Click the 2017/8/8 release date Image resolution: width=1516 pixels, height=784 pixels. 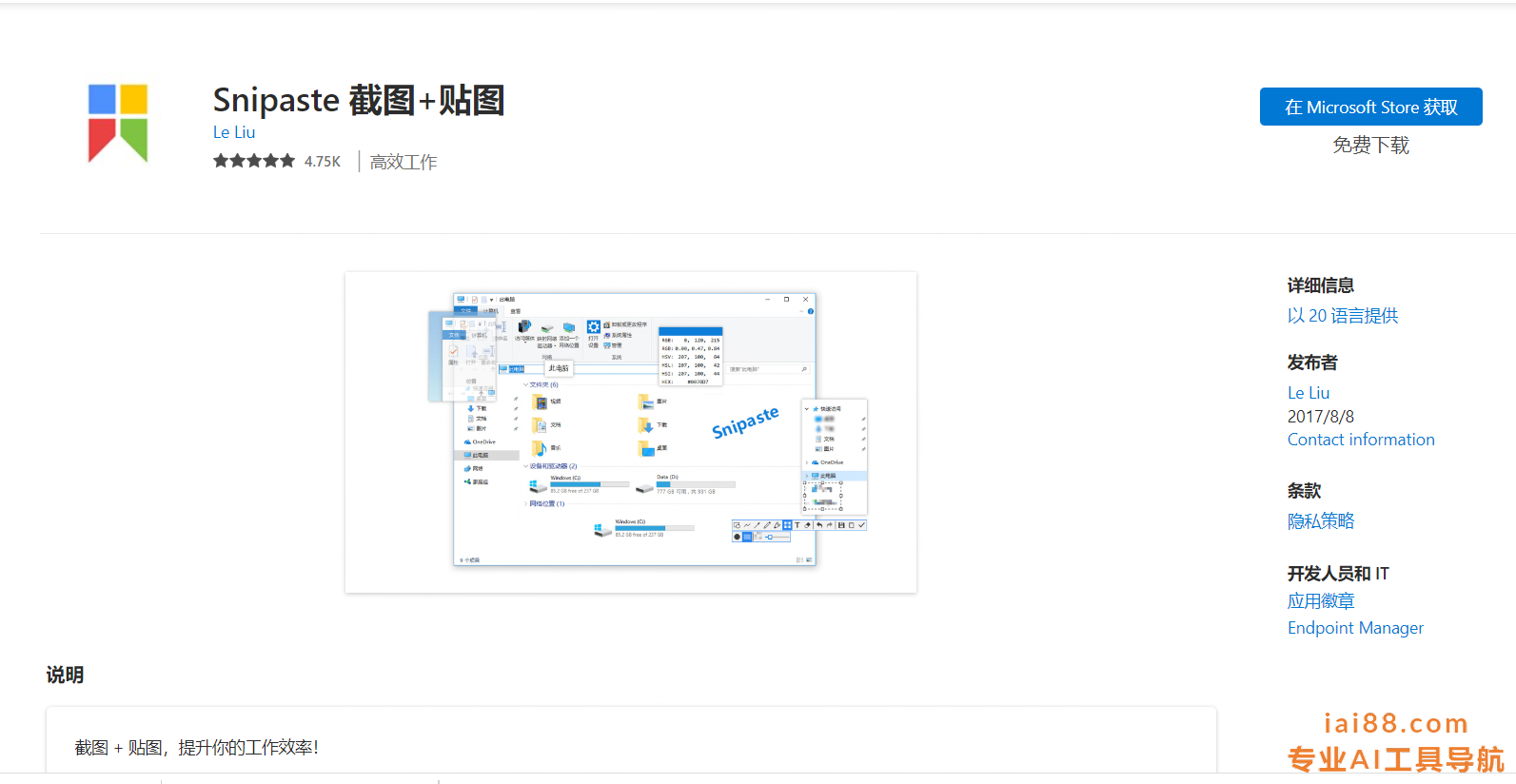tap(1321, 417)
